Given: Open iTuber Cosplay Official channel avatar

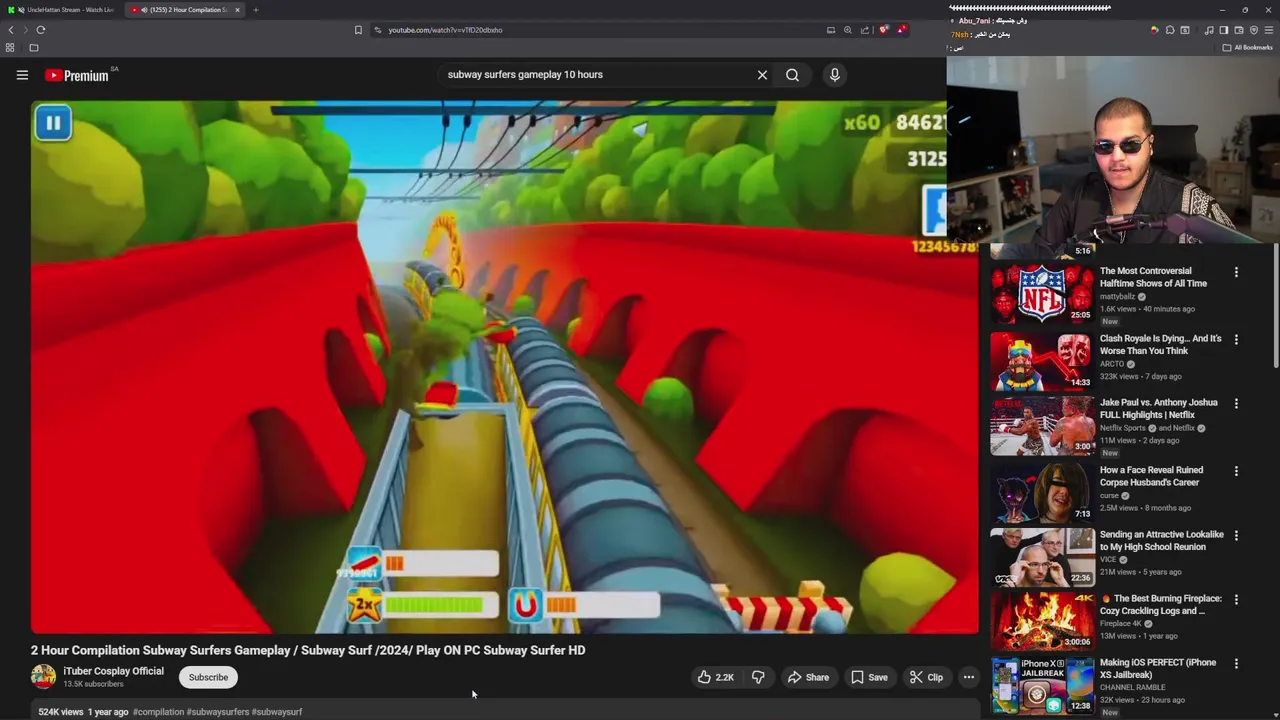Looking at the screenshot, I should [43, 677].
